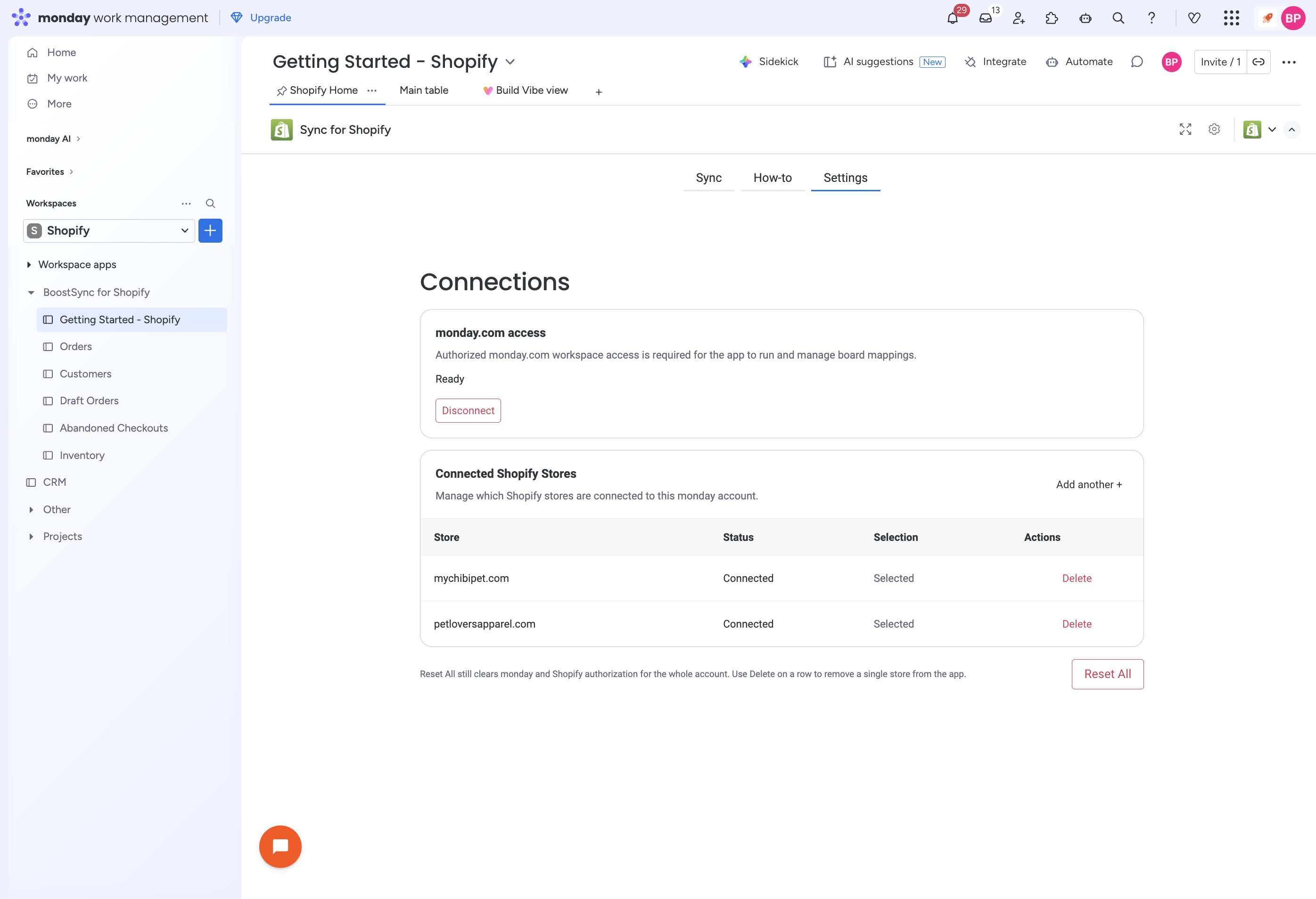Open the apps marketplace puzzle icon
This screenshot has width=1316, height=899.
point(1052,18)
